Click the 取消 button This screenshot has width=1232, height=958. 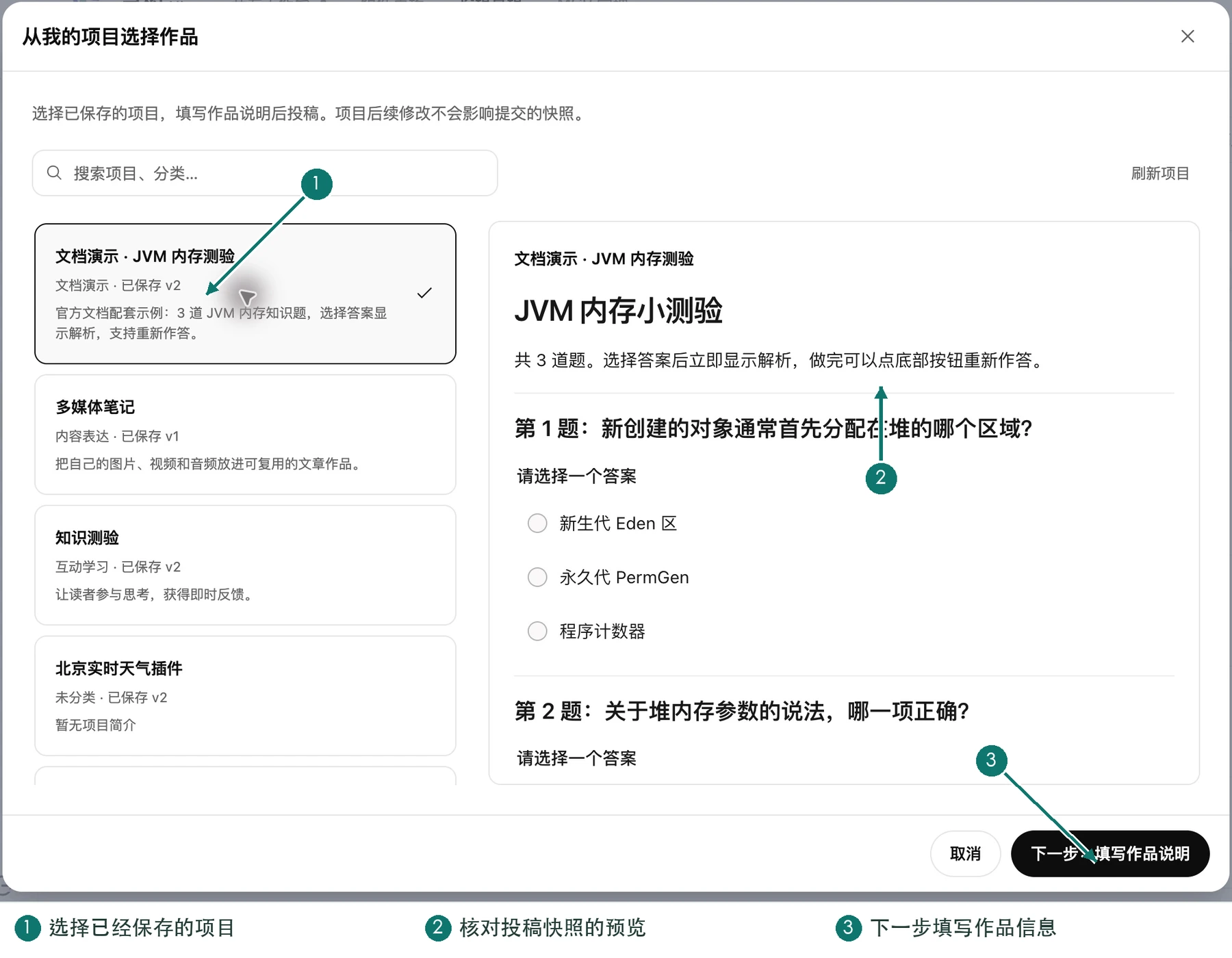pos(965,853)
